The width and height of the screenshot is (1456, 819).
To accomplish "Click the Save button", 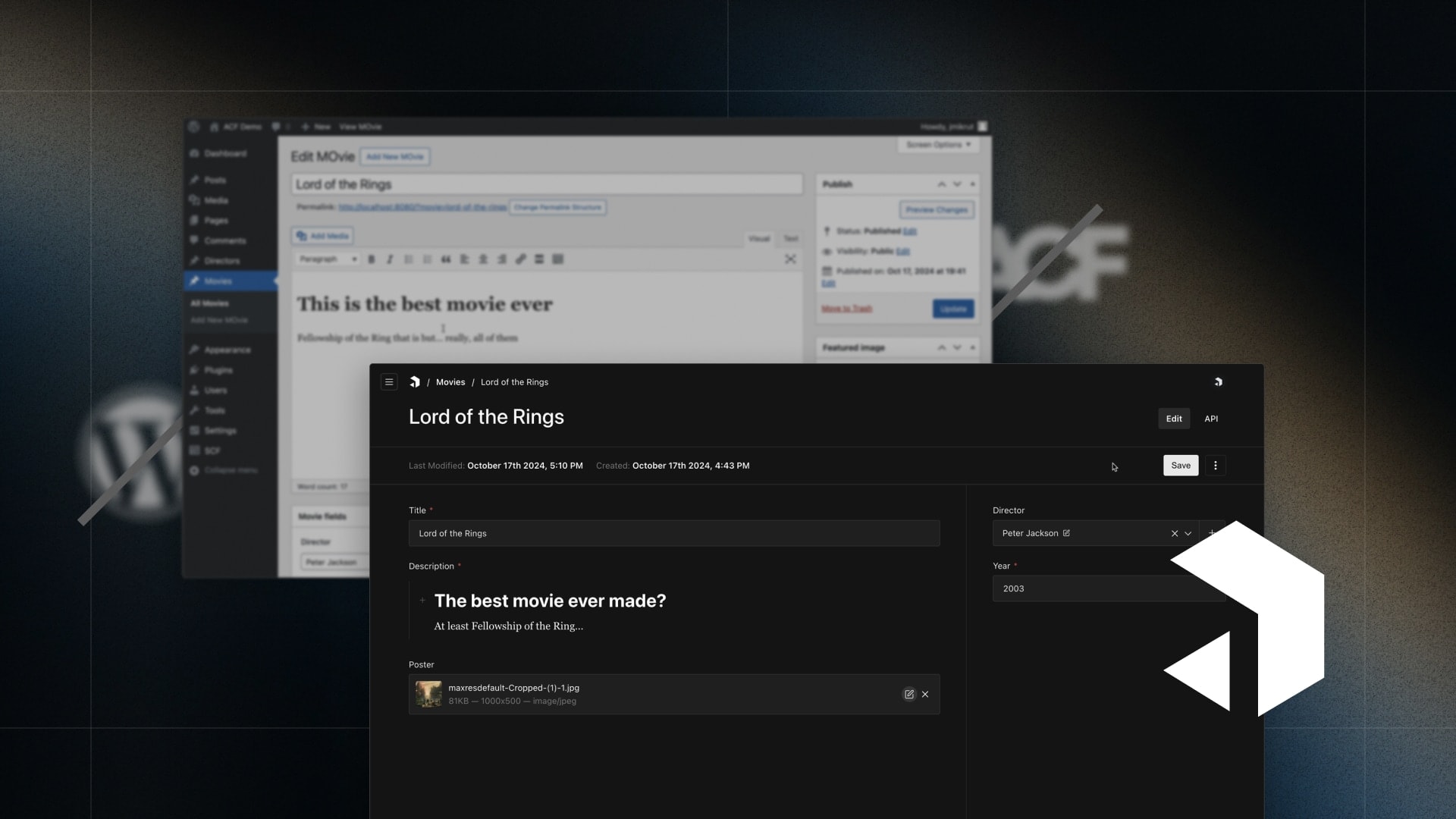I will tap(1181, 466).
